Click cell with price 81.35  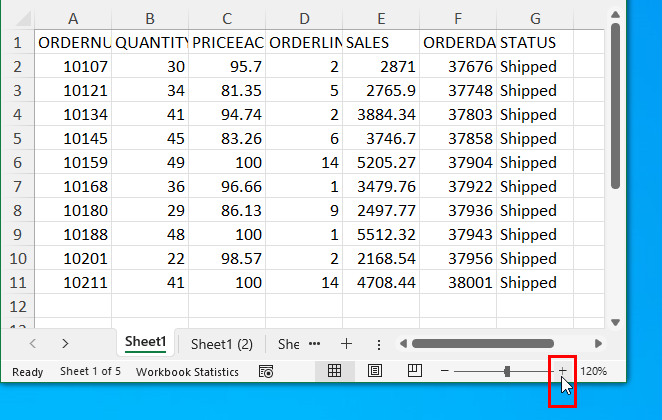point(227,90)
